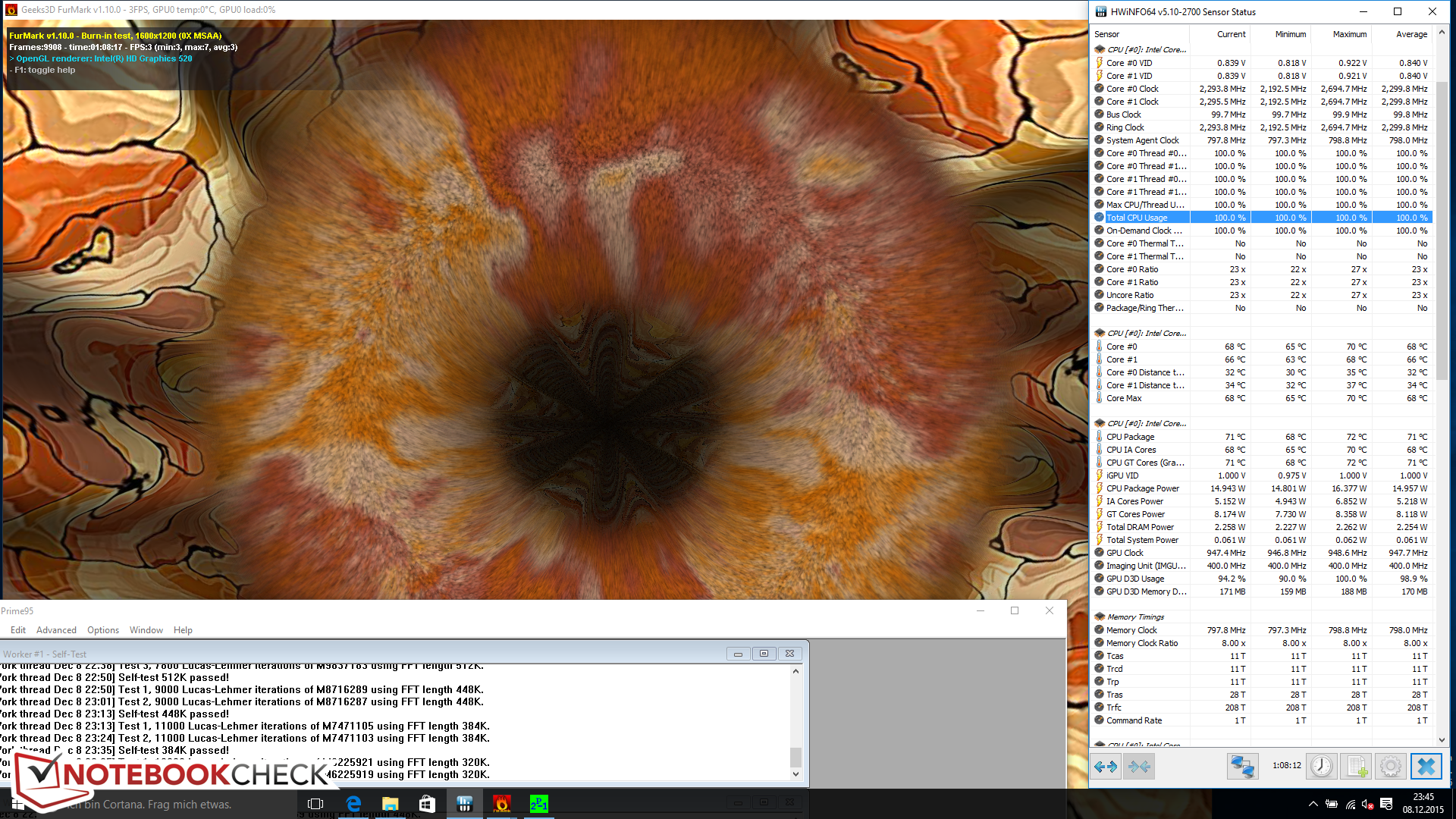Maximize the Worker #1 Self-Test child window
Image resolution: width=1456 pixels, height=819 pixels.
point(764,654)
